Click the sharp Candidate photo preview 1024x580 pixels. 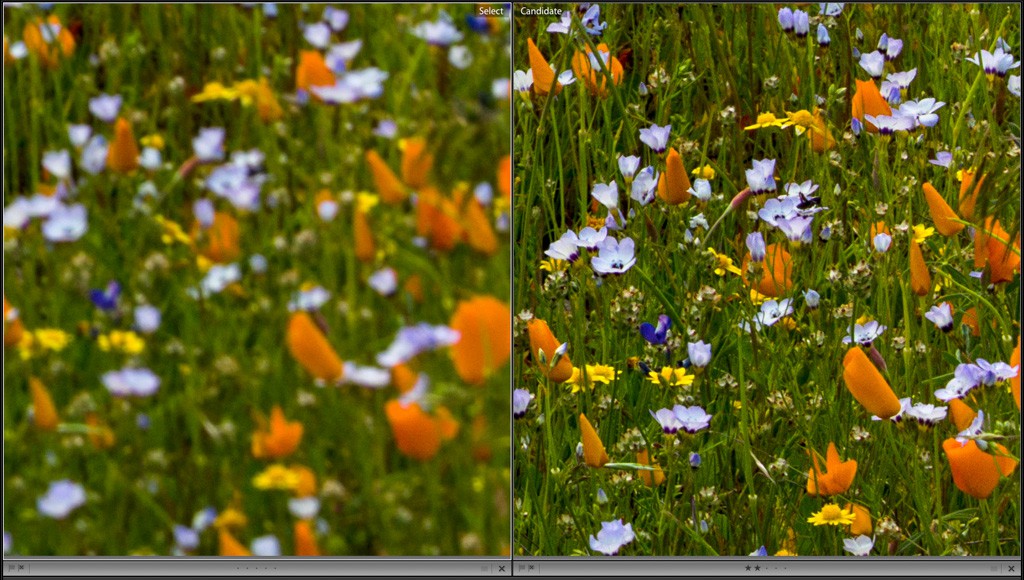(767, 280)
